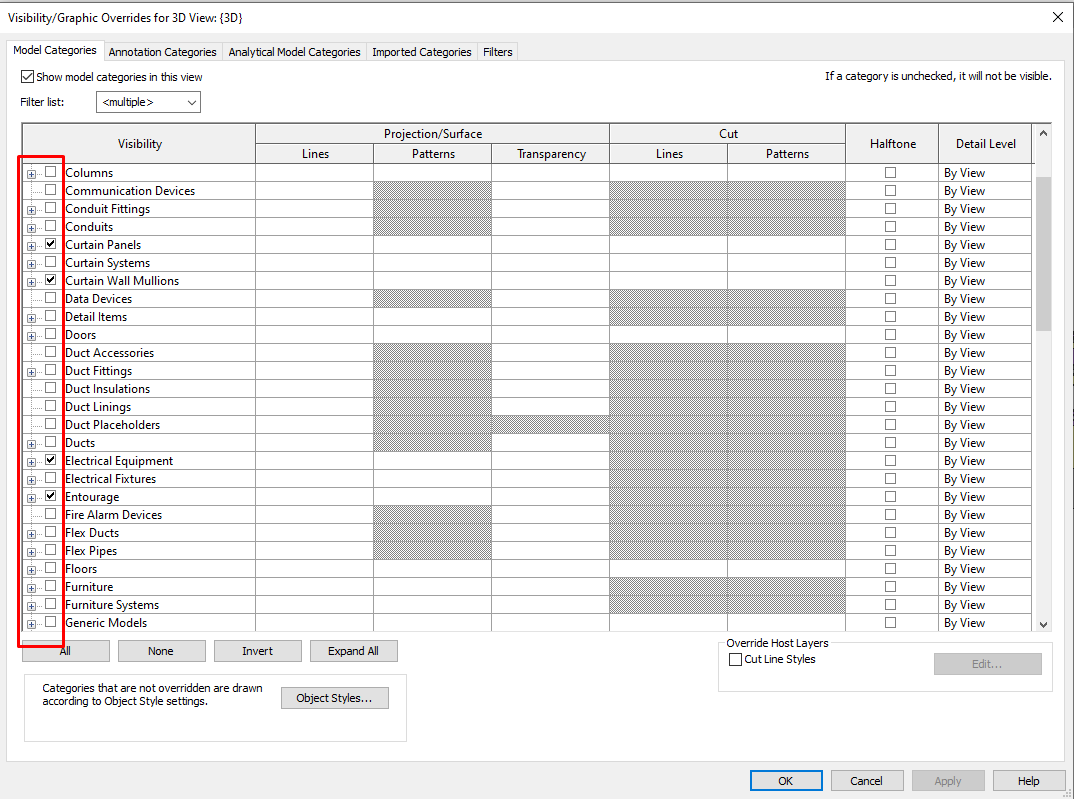Select the Duct Placeholders row label
Viewport: 1074px width, 799px height.
(x=112, y=424)
